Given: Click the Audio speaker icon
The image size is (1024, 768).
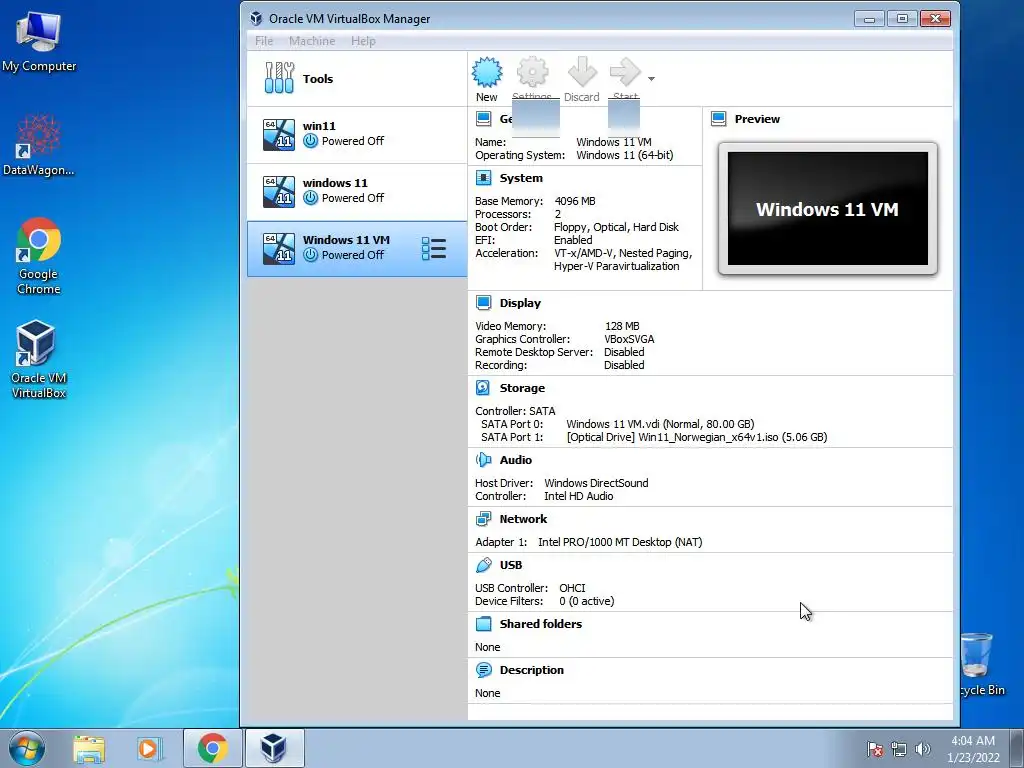Looking at the screenshot, I should coord(483,460).
